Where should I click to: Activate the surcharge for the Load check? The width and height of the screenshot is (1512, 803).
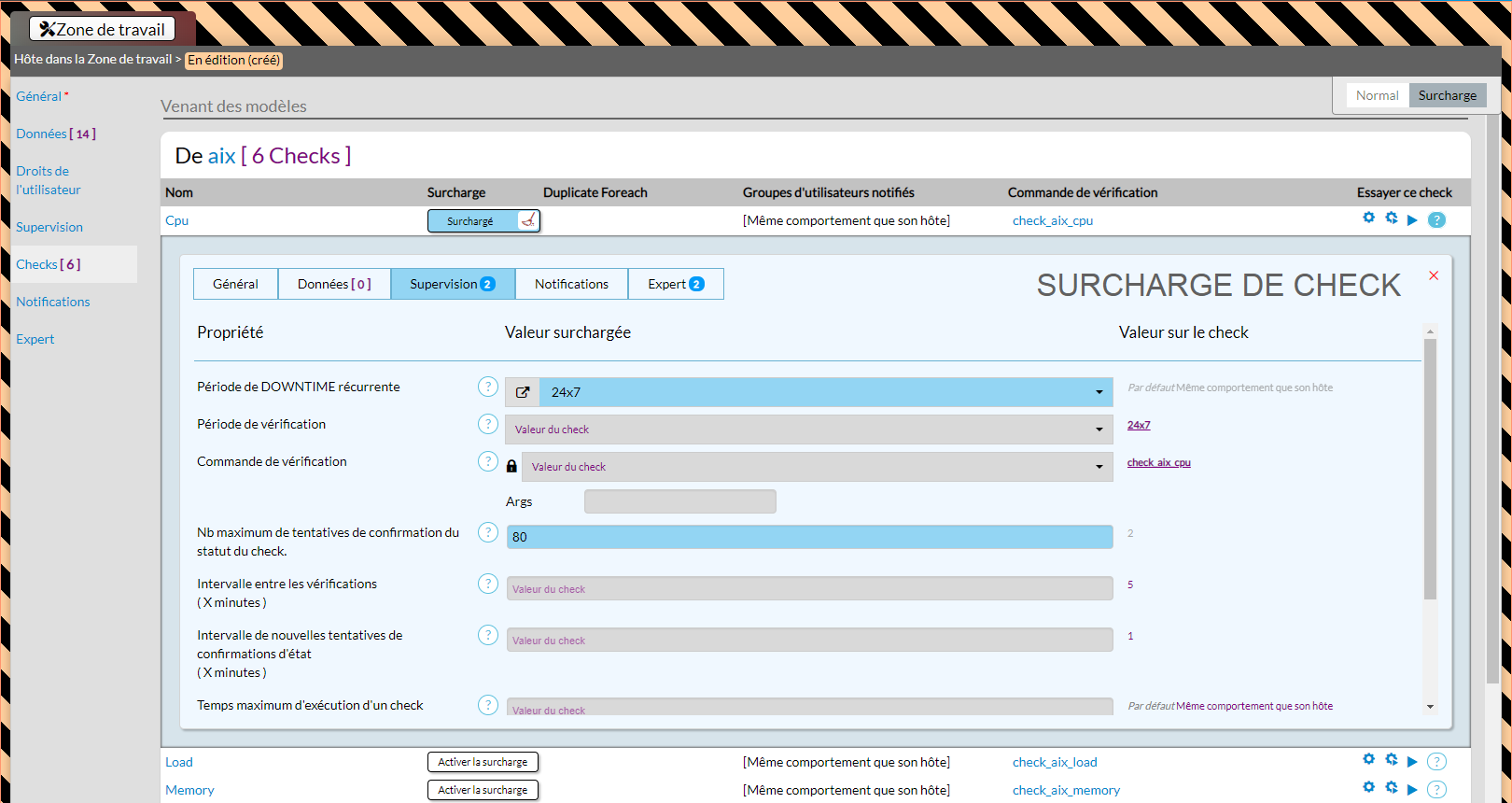[483, 762]
